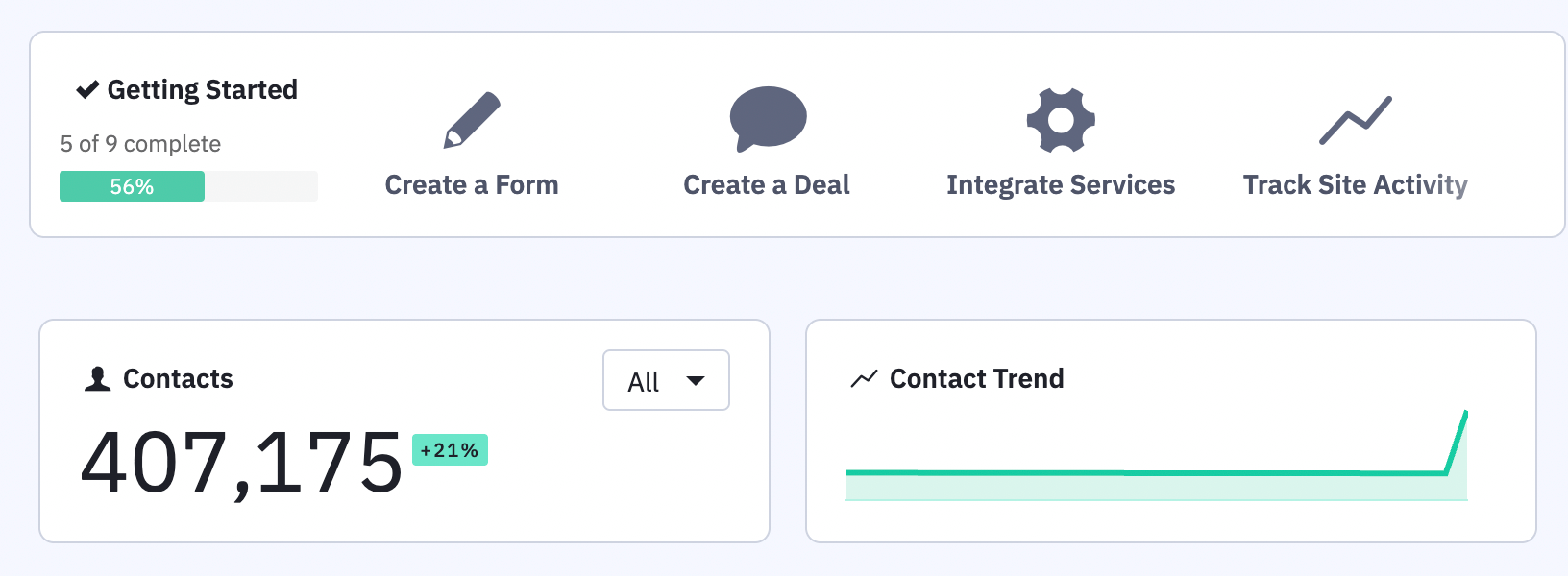The height and width of the screenshot is (576, 1568).
Task: Click the 56% green progress bar
Action: (x=133, y=186)
